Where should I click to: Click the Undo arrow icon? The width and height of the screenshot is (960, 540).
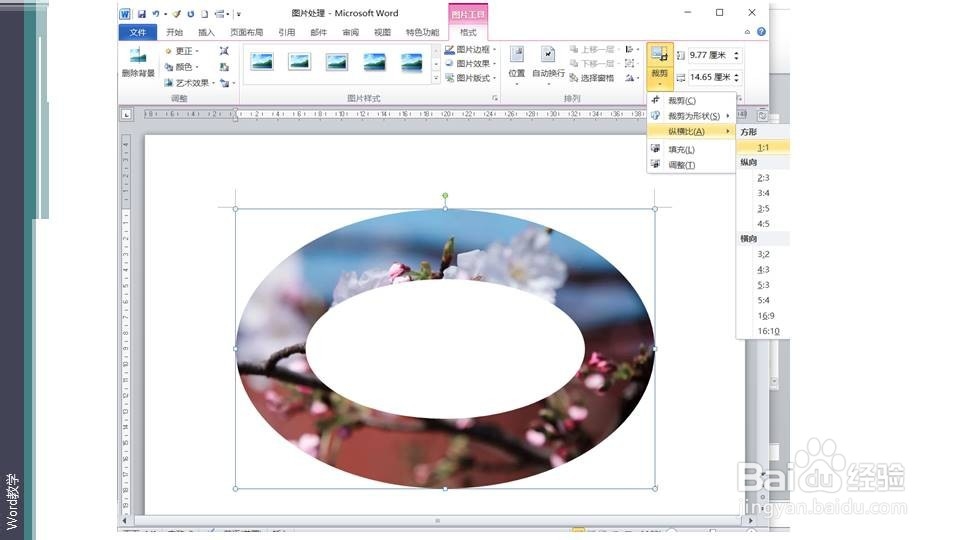click(156, 13)
